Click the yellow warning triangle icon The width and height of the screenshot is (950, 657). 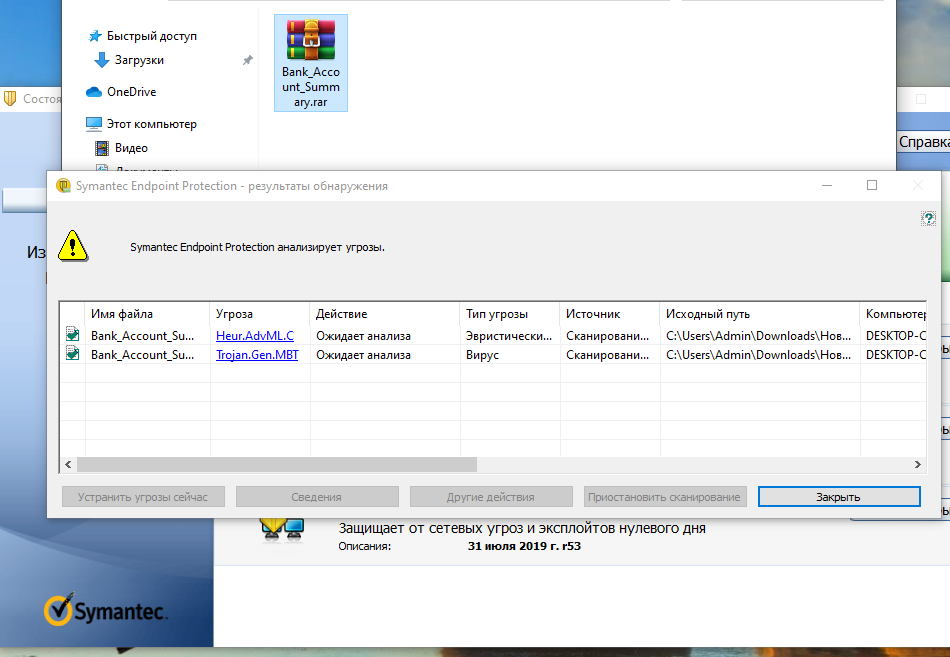(73, 246)
